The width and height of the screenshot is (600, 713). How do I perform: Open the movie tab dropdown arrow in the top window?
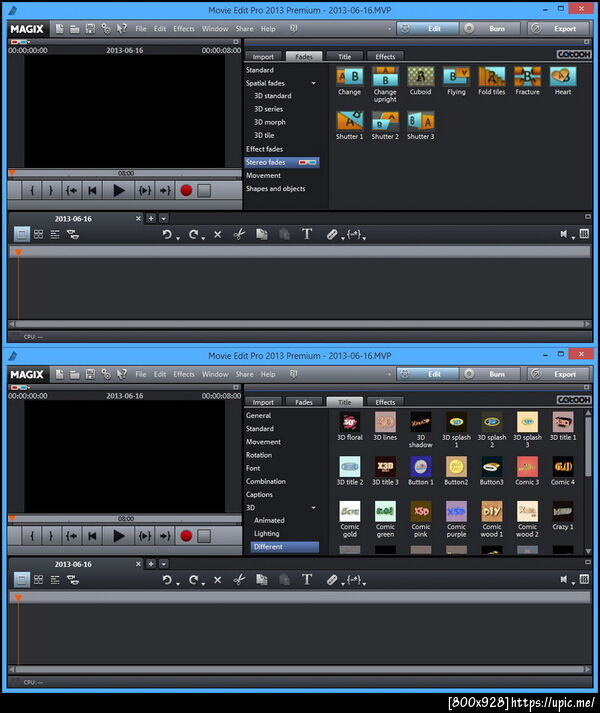164,219
